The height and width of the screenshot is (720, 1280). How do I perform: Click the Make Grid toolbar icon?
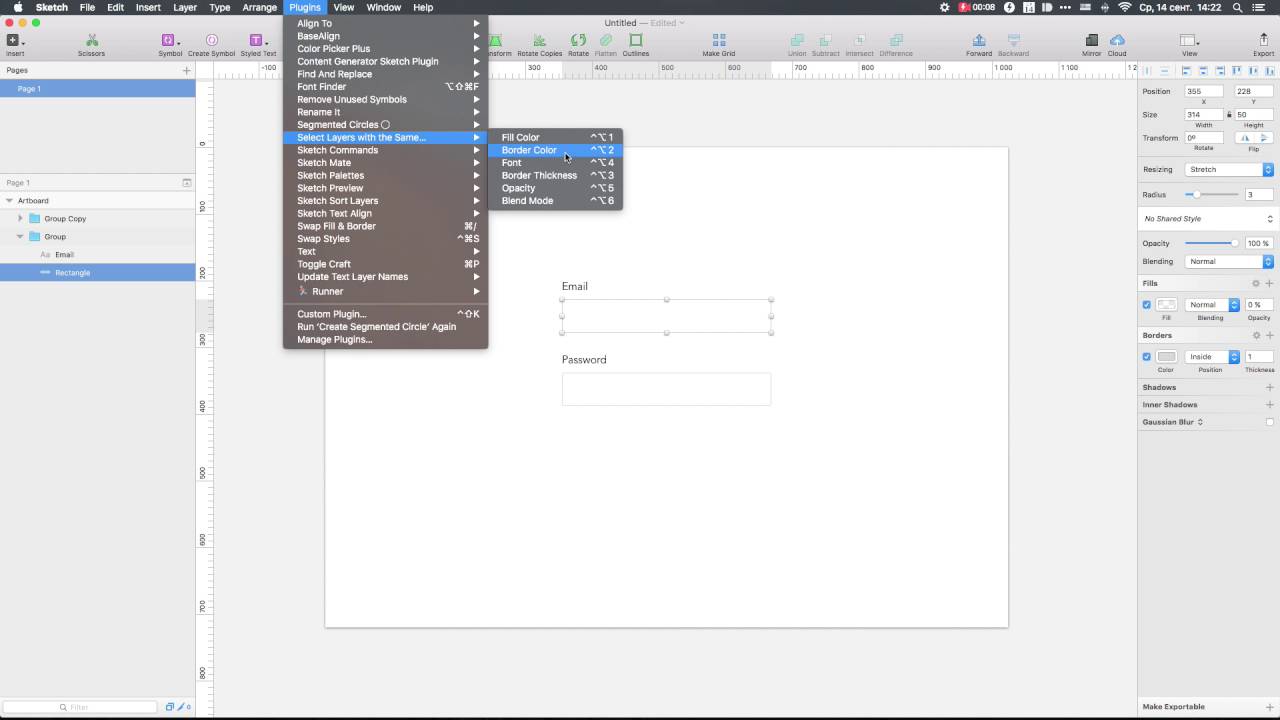pos(718,41)
